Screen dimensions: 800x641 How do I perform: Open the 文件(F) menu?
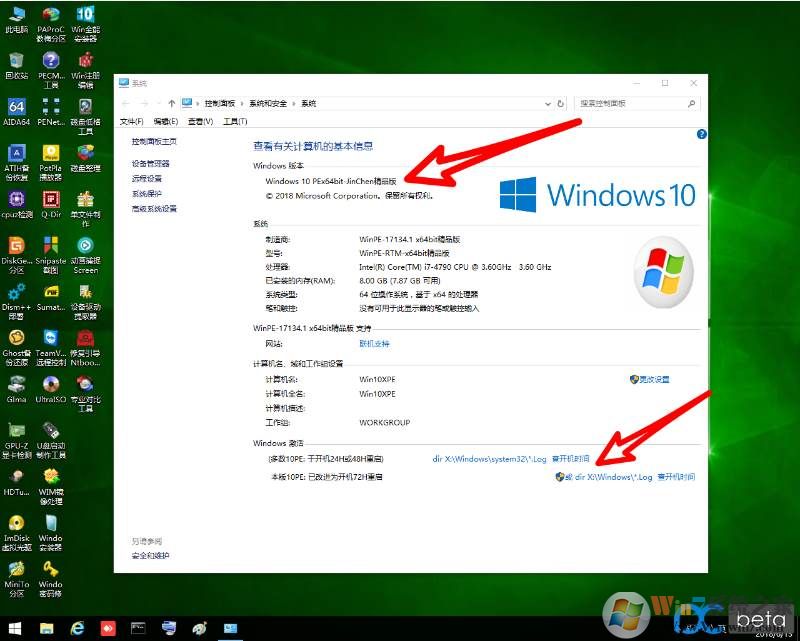click(131, 121)
